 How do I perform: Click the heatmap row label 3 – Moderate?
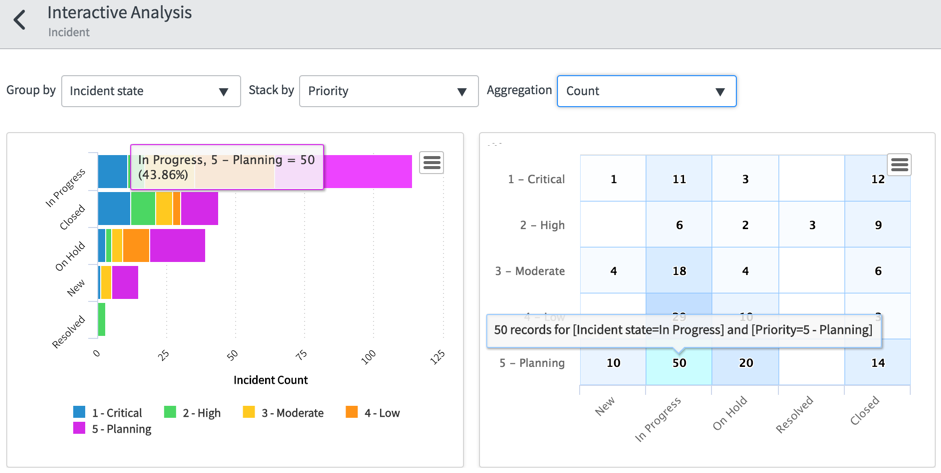pos(529,271)
